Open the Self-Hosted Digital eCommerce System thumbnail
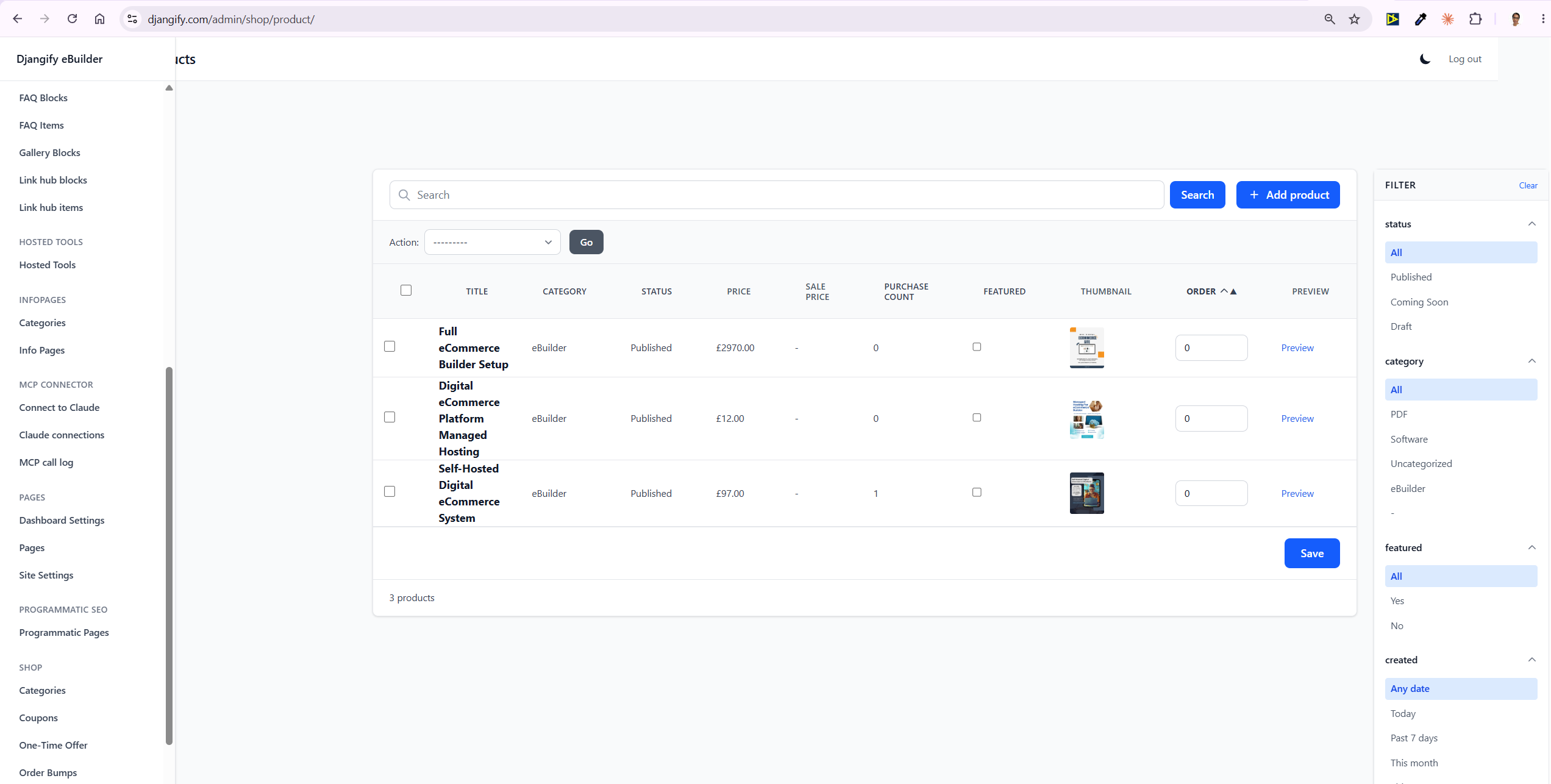Image resolution: width=1551 pixels, height=784 pixels. pyautogui.click(x=1086, y=493)
